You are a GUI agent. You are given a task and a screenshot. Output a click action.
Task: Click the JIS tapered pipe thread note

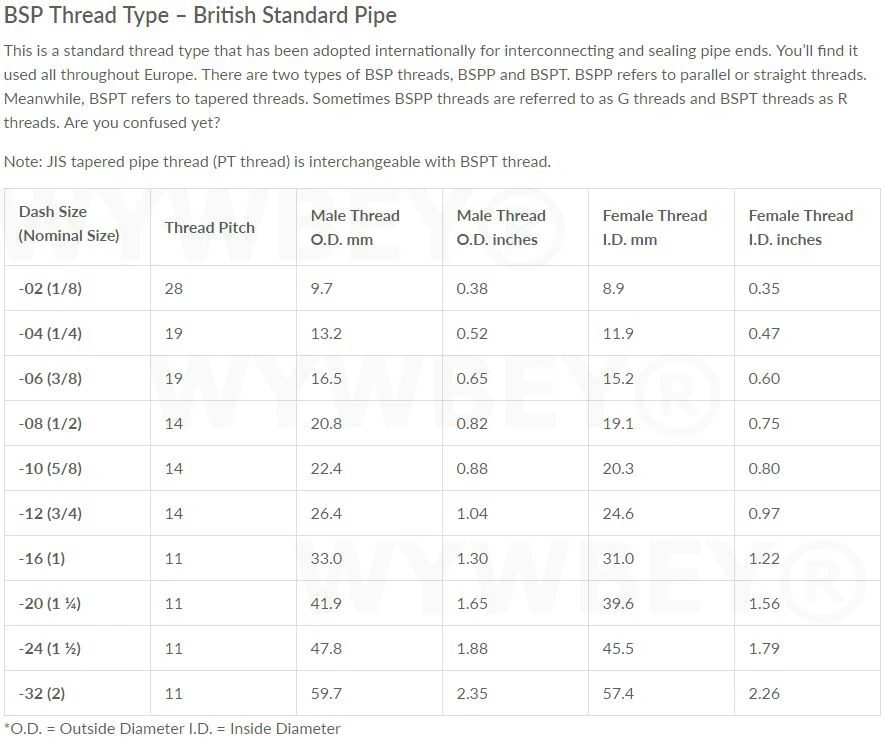[277, 161]
